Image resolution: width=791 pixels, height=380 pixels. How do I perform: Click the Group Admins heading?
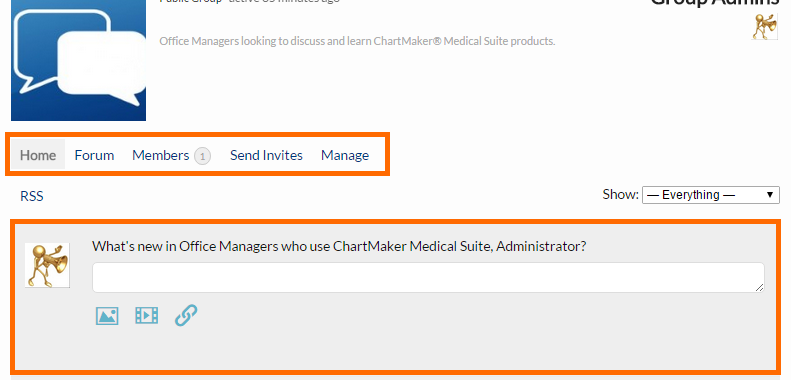point(714,3)
